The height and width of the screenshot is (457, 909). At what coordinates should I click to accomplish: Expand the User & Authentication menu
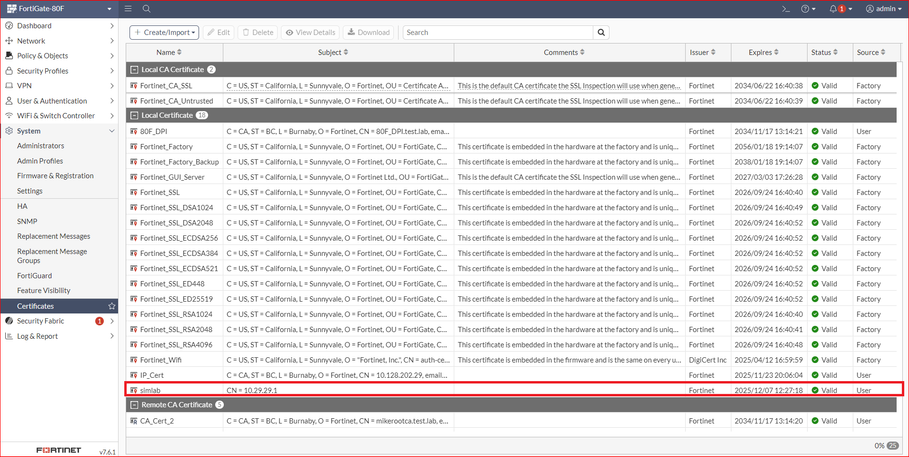[59, 101]
